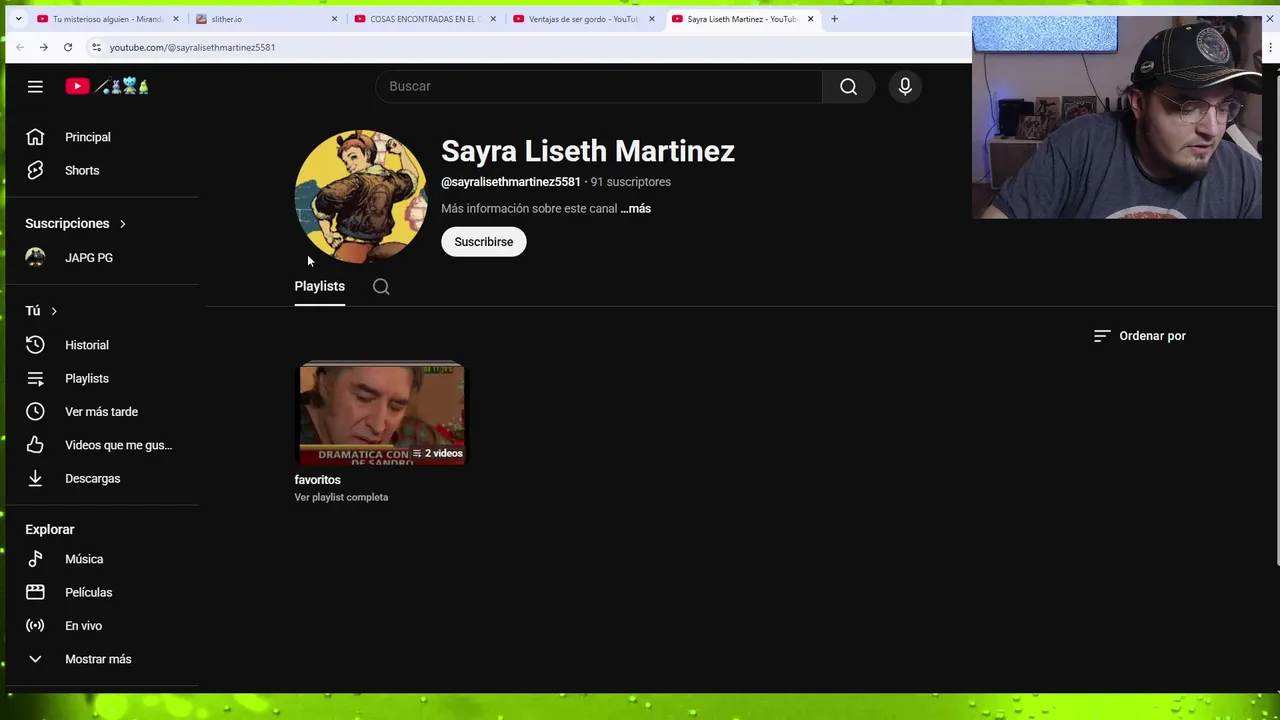
Task: Open a new browser tab
Action: pos(834,19)
